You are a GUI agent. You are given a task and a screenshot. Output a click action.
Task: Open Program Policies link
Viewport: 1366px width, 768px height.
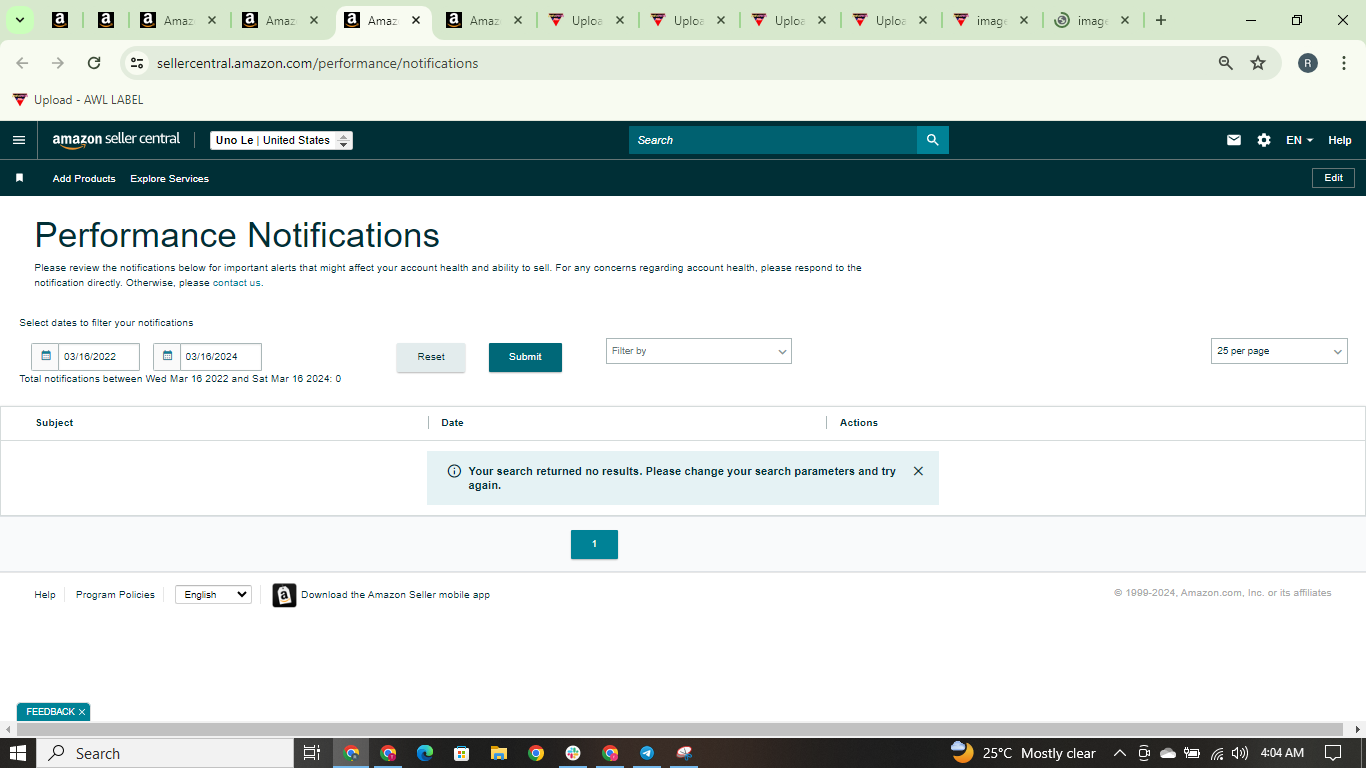click(x=115, y=595)
